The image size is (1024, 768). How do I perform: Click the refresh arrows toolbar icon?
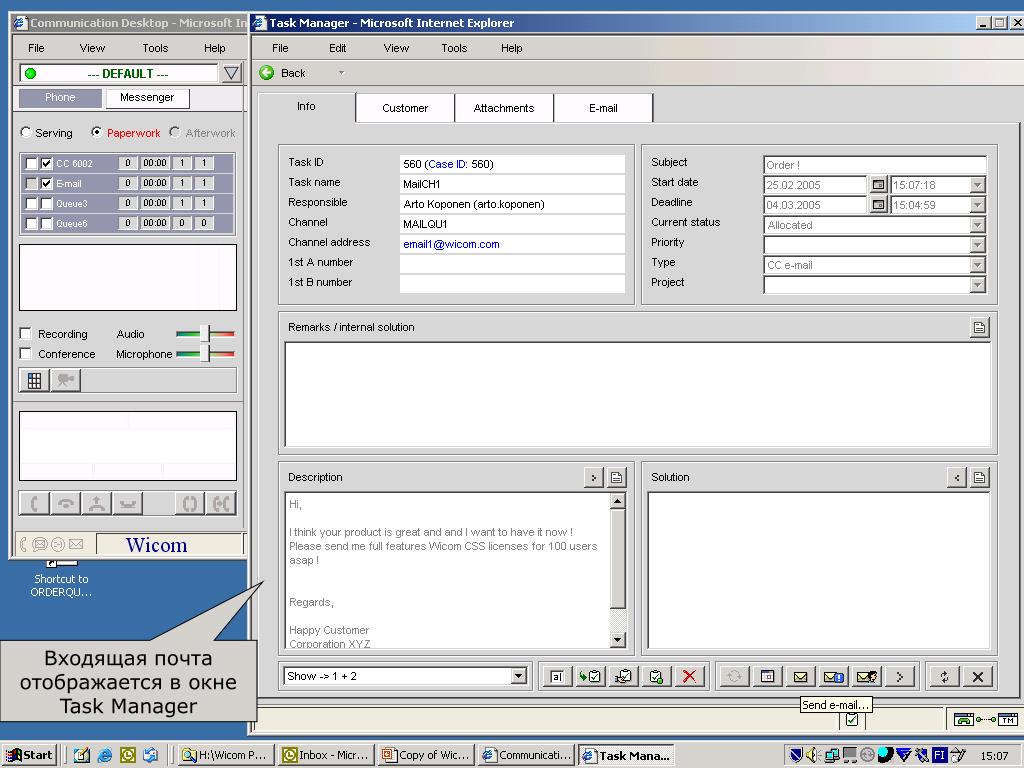[944, 677]
